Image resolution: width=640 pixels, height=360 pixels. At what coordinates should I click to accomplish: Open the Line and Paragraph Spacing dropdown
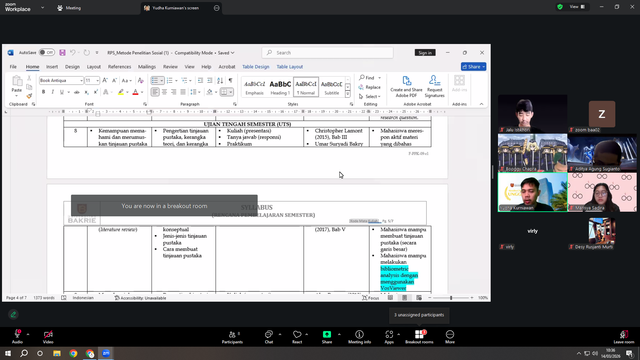click(x=195, y=92)
